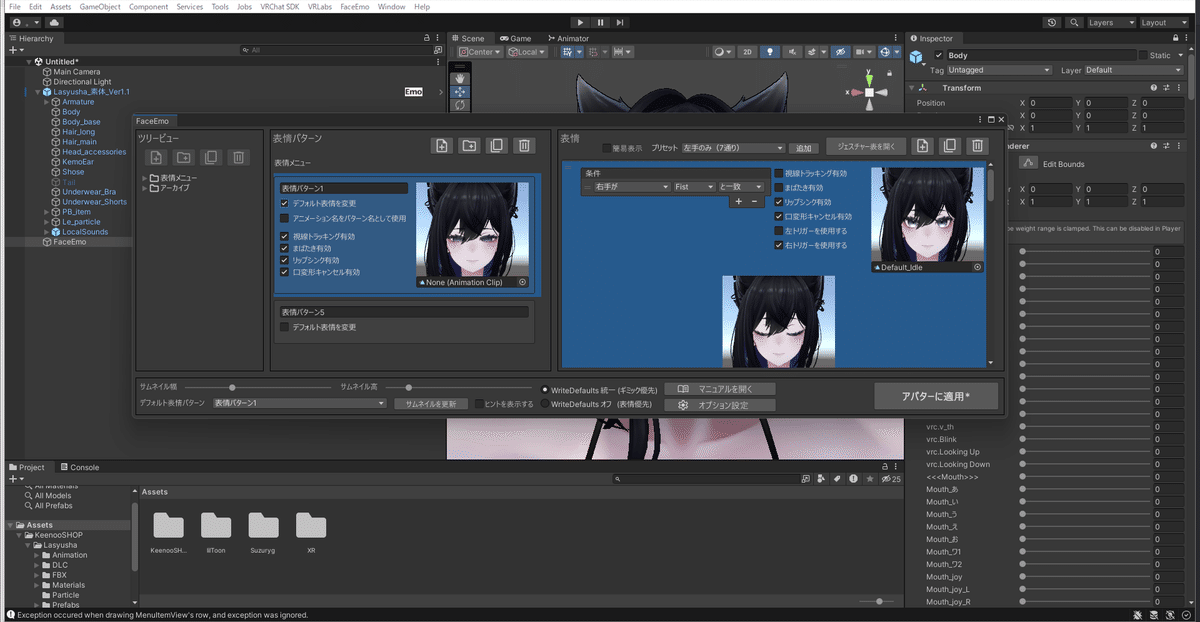Open manual via マニュアルを開く button

(x=720, y=388)
